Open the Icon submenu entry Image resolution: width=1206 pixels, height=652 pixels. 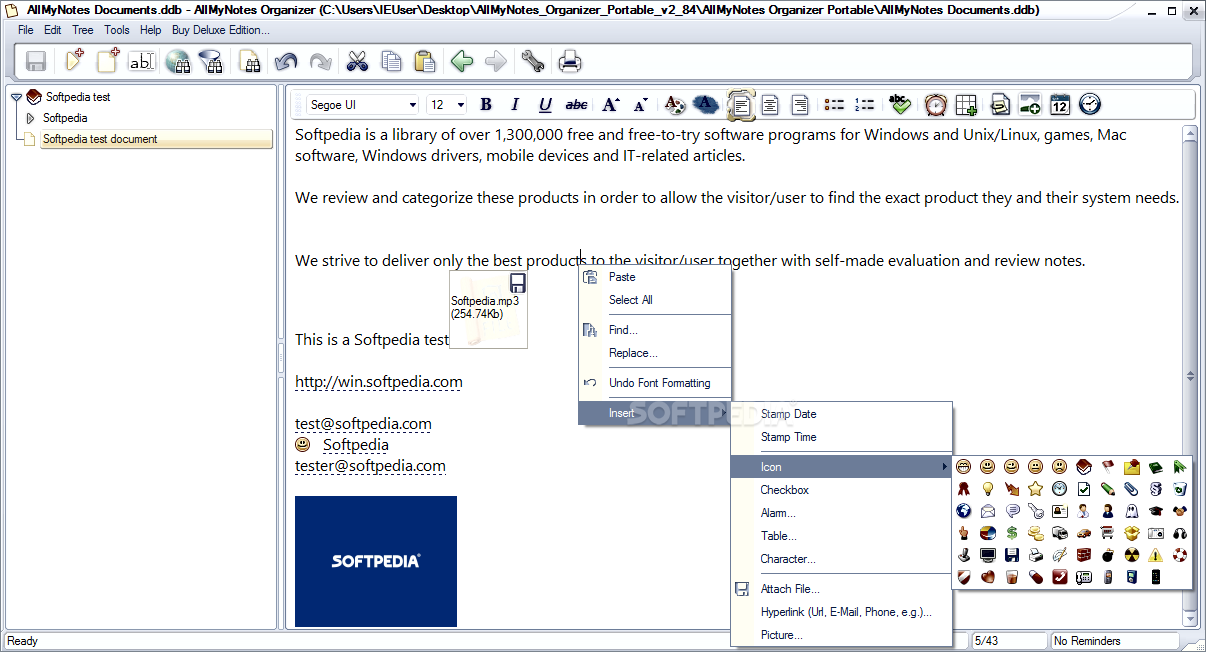[841, 467]
